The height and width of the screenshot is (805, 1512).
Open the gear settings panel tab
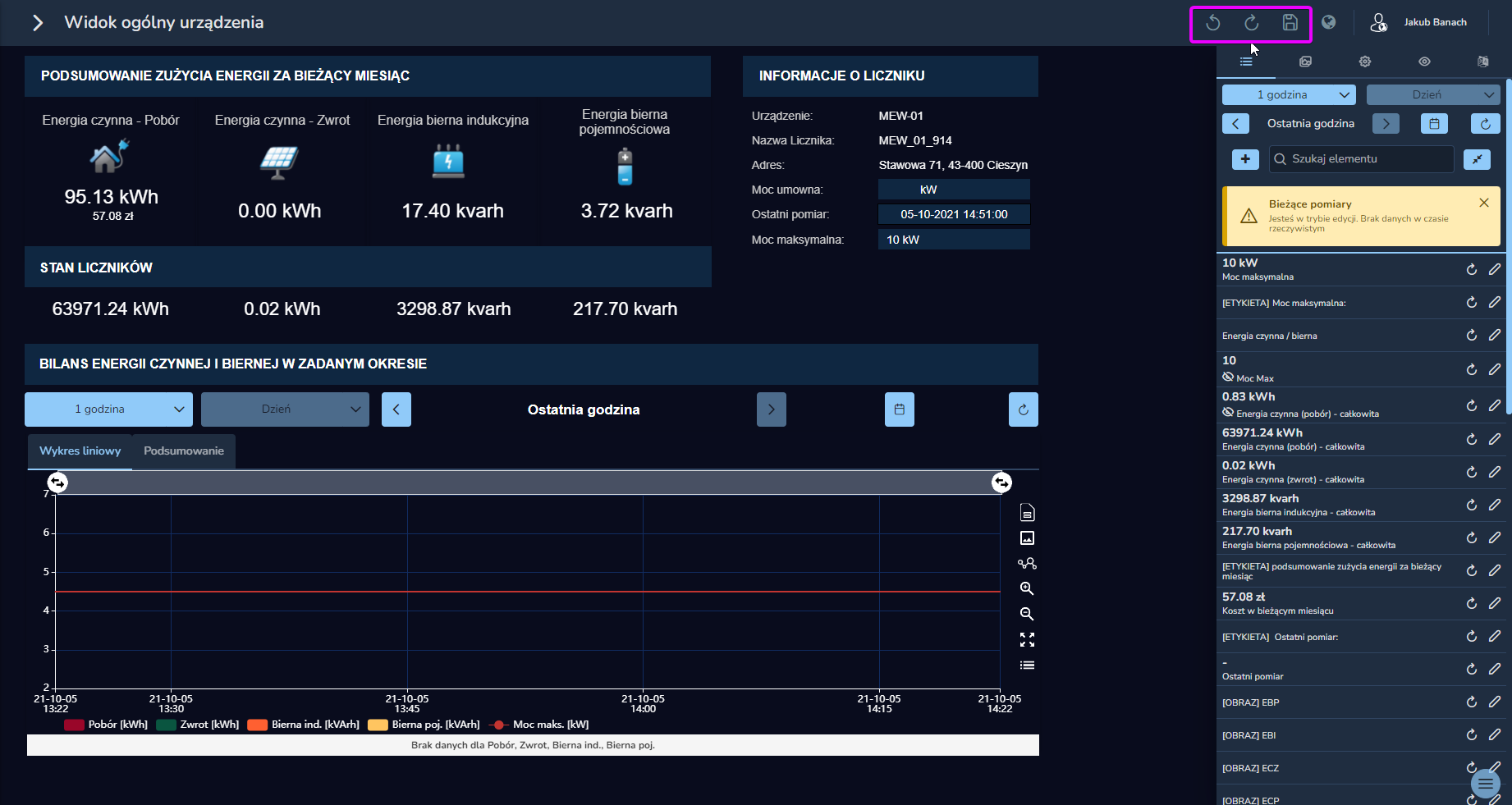coord(1365,62)
